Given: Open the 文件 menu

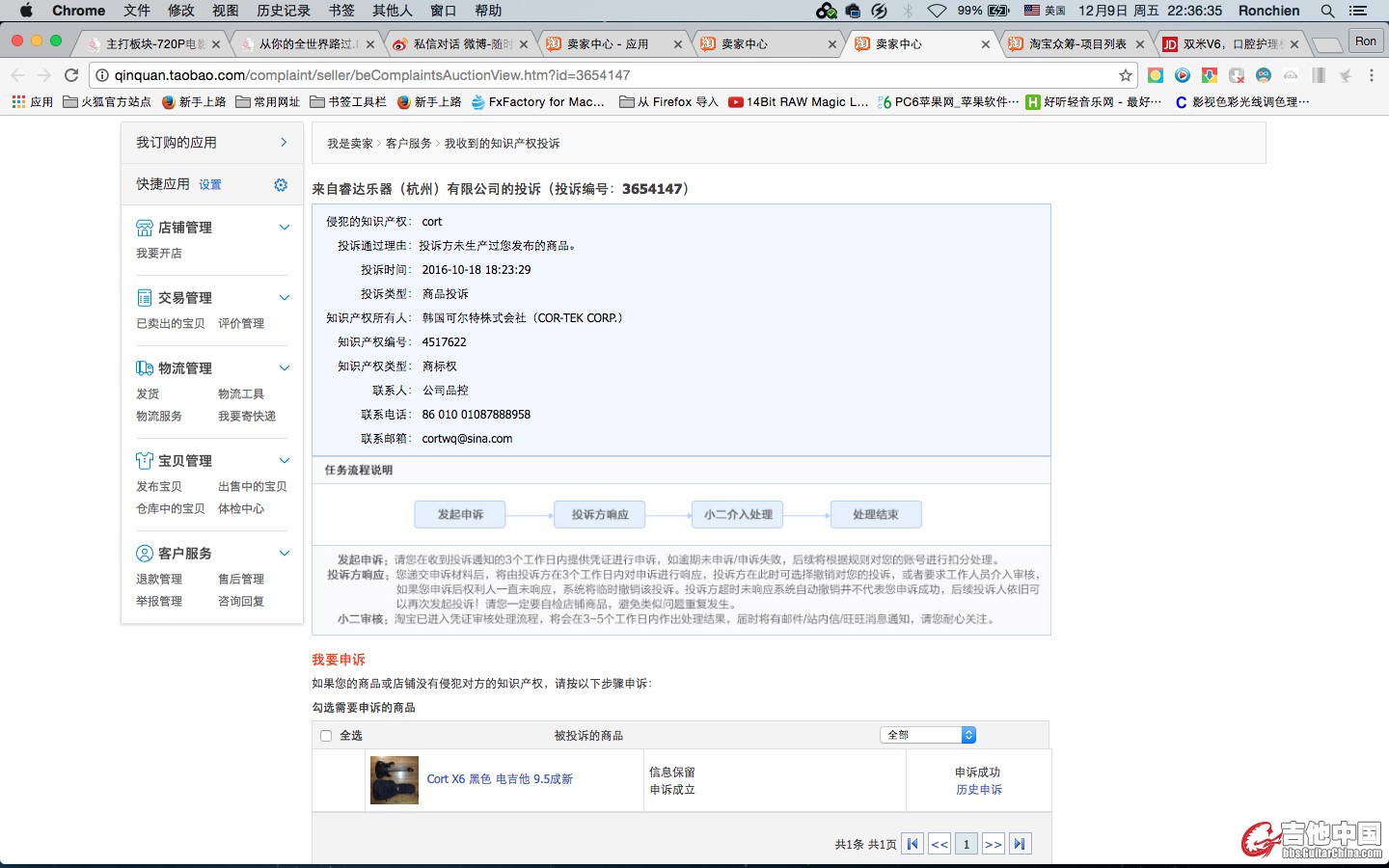Looking at the screenshot, I should pyautogui.click(x=137, y=11).
